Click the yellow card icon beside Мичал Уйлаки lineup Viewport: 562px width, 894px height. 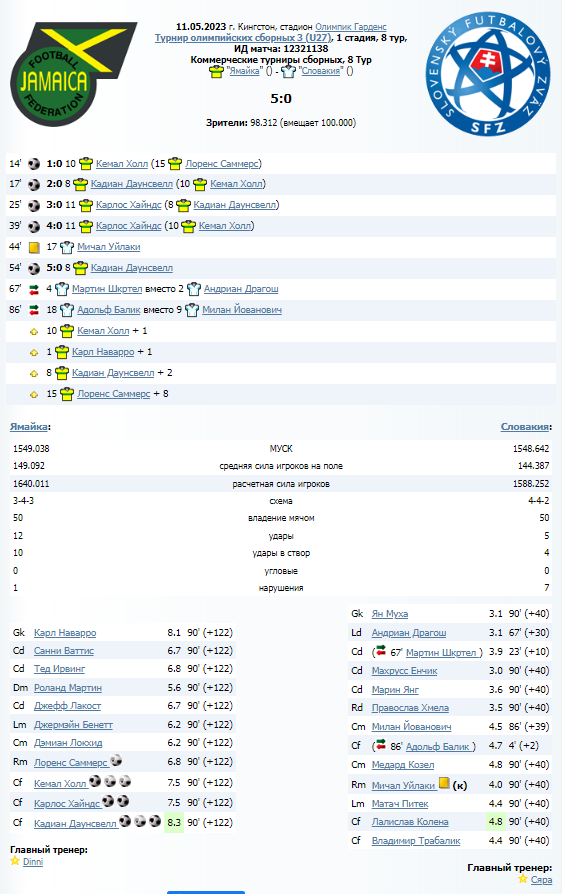(x=444, y=784)
